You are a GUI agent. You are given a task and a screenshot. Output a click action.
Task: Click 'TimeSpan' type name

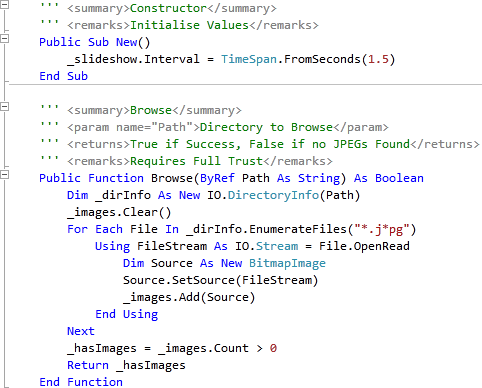[249, 59]
